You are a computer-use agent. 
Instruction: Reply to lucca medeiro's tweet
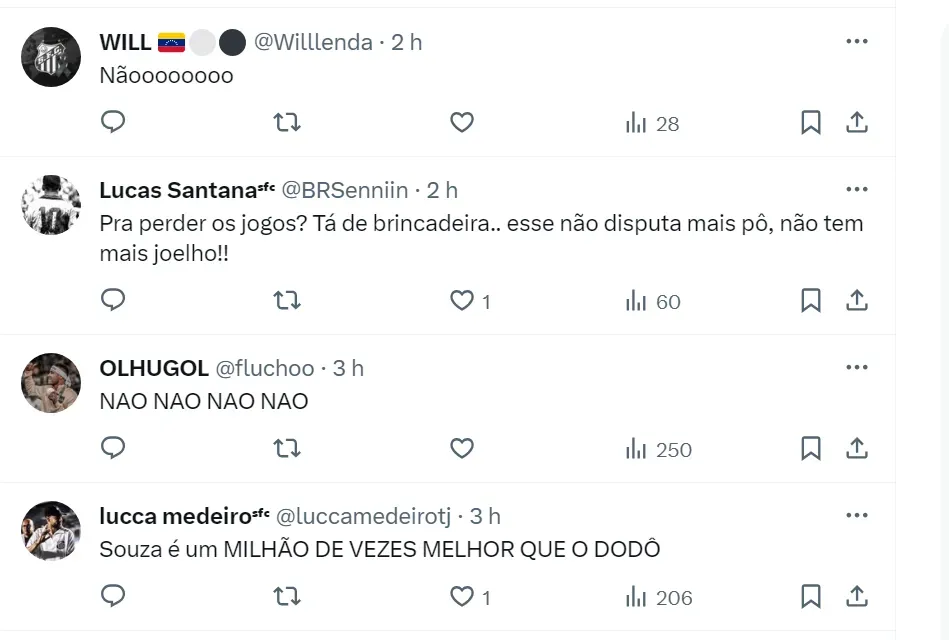coord(114,597)
